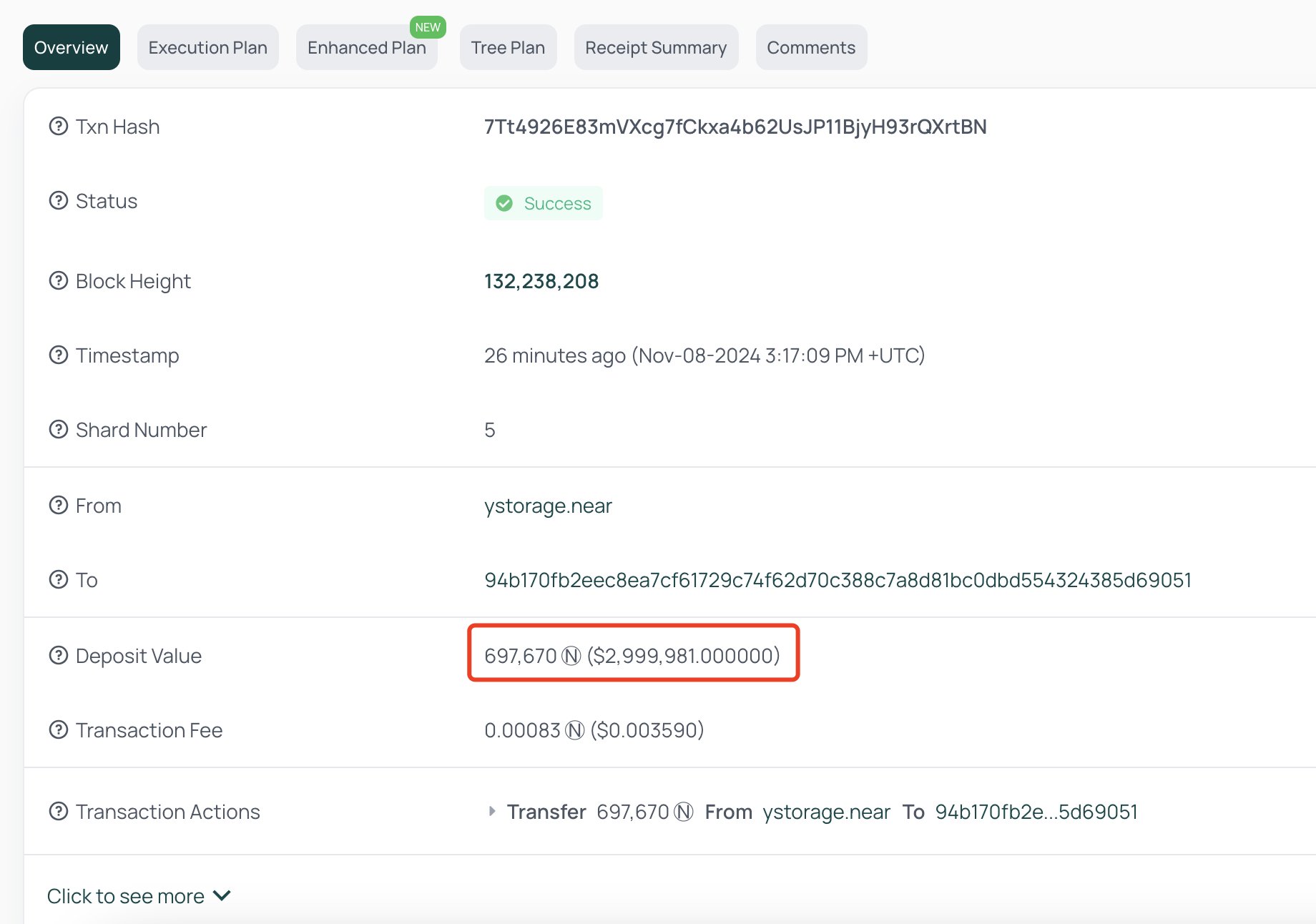The width and height of the screenshot is (1316, 924).
Task: Click help icon beside Status label
Action: click(58, 201)
